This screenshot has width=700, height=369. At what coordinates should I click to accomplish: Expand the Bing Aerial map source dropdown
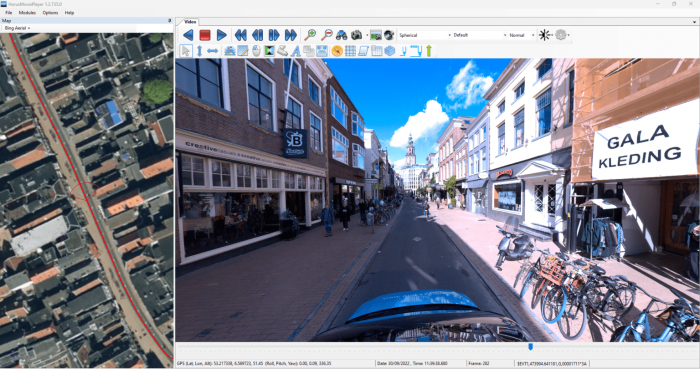click(x=17, y=28)
